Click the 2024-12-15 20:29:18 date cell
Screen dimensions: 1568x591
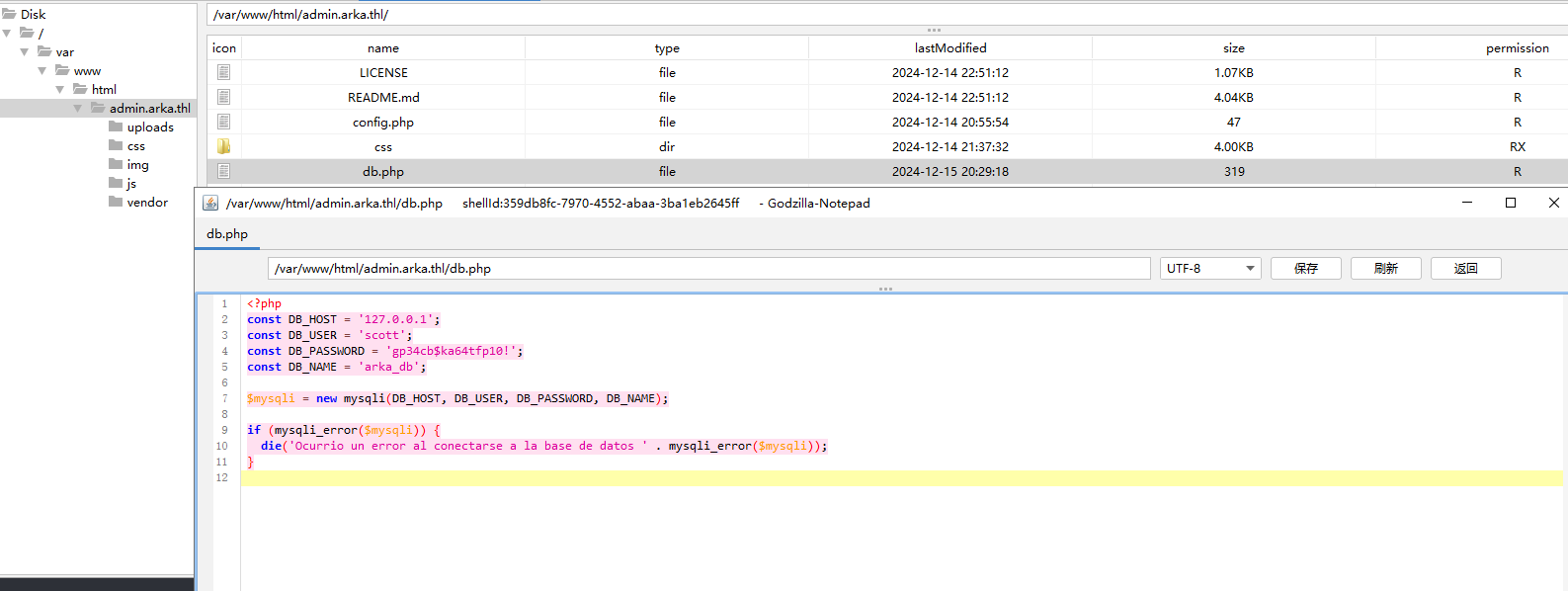point(950,171)
